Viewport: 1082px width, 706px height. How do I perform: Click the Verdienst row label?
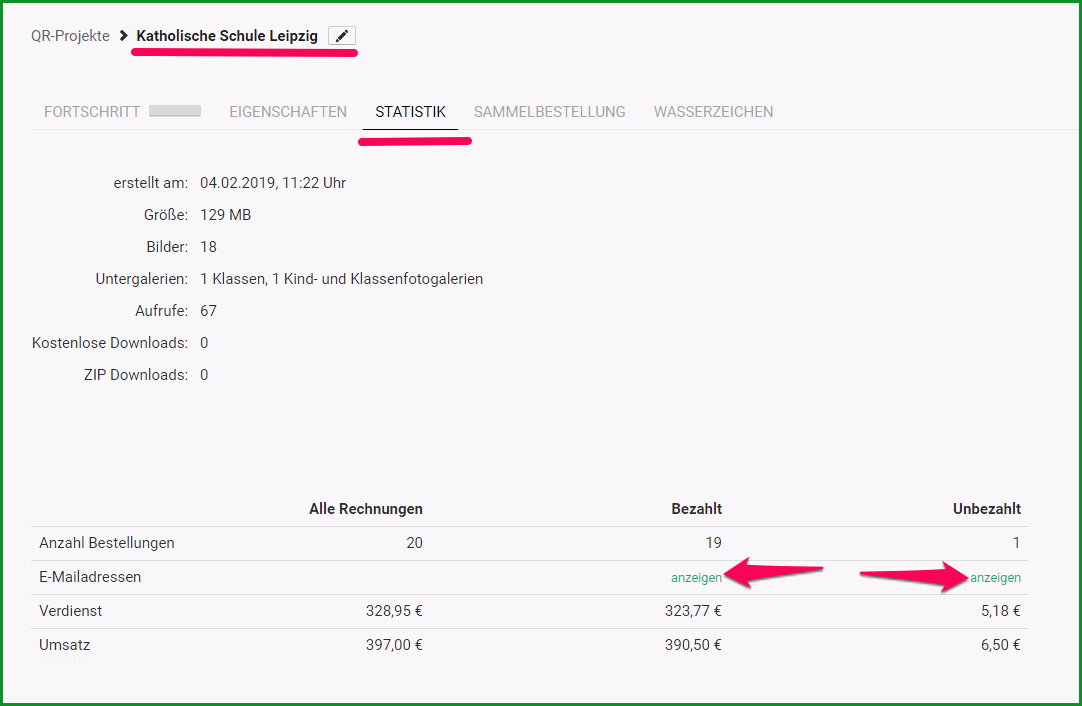70,611
